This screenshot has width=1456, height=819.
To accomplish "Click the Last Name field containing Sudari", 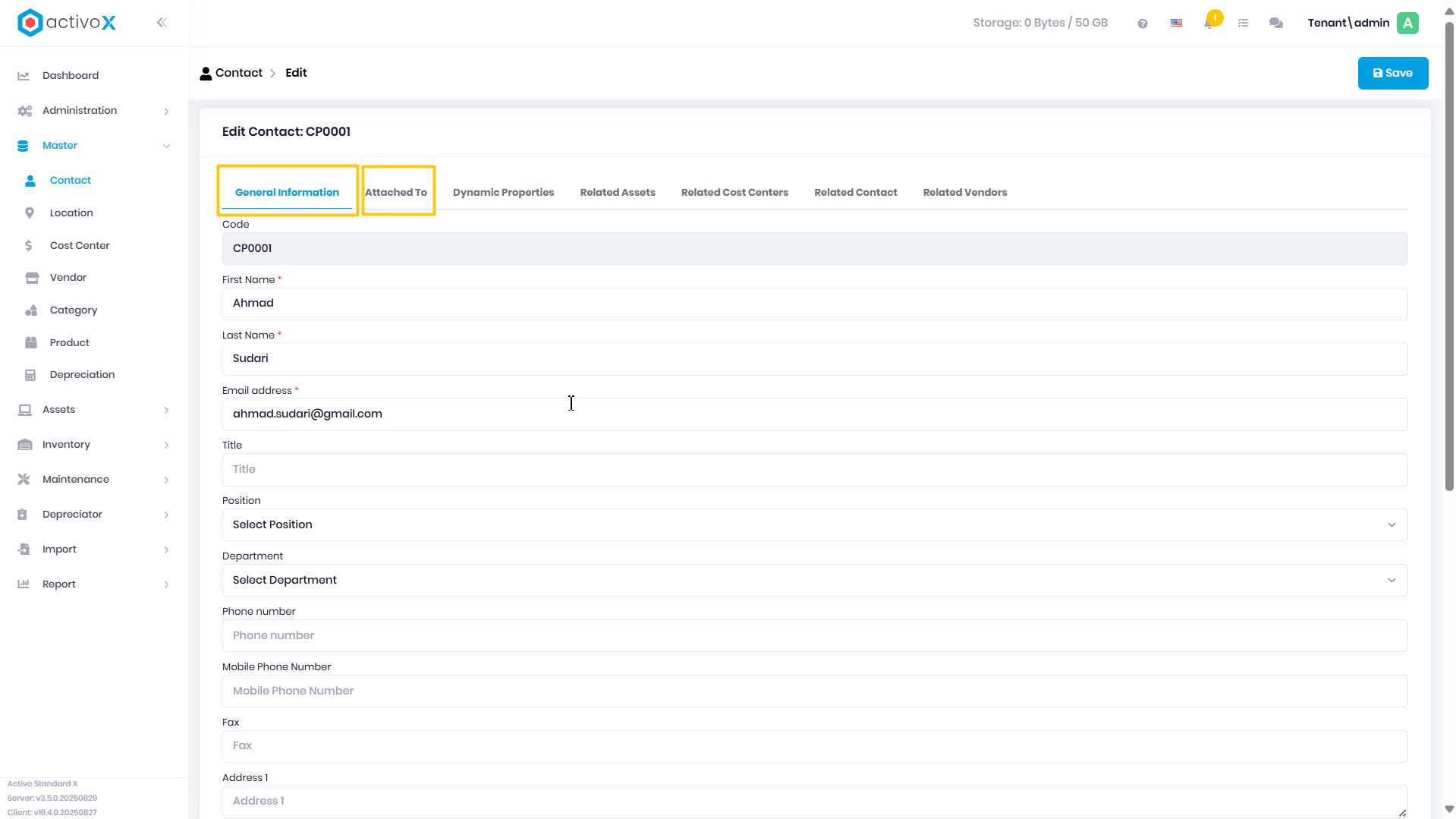I will pos(814,359).
